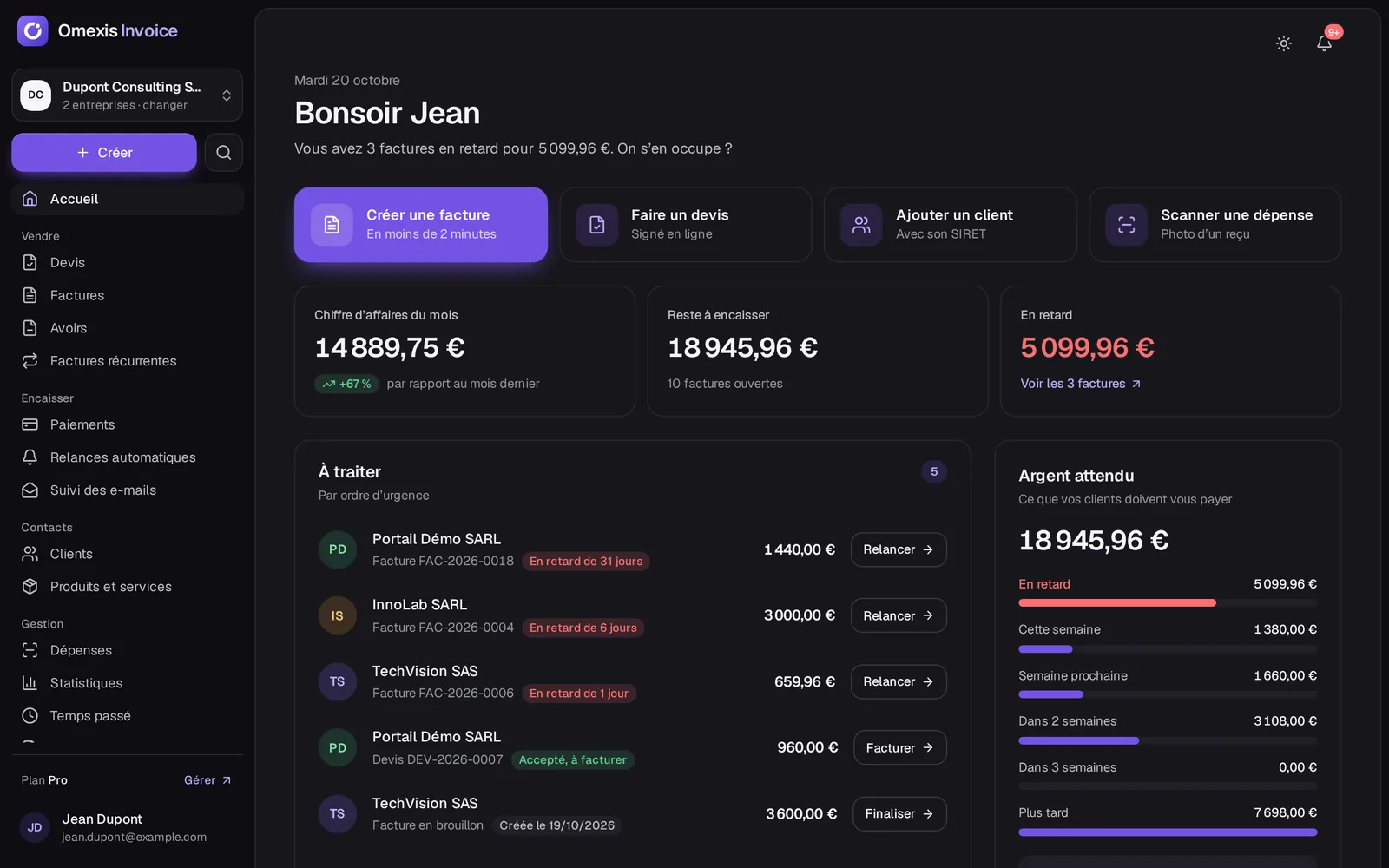Click the Omexis Invoice logo icon
Image resolution: width=1389 pixels, height=868 pixels.
(33, 31)
